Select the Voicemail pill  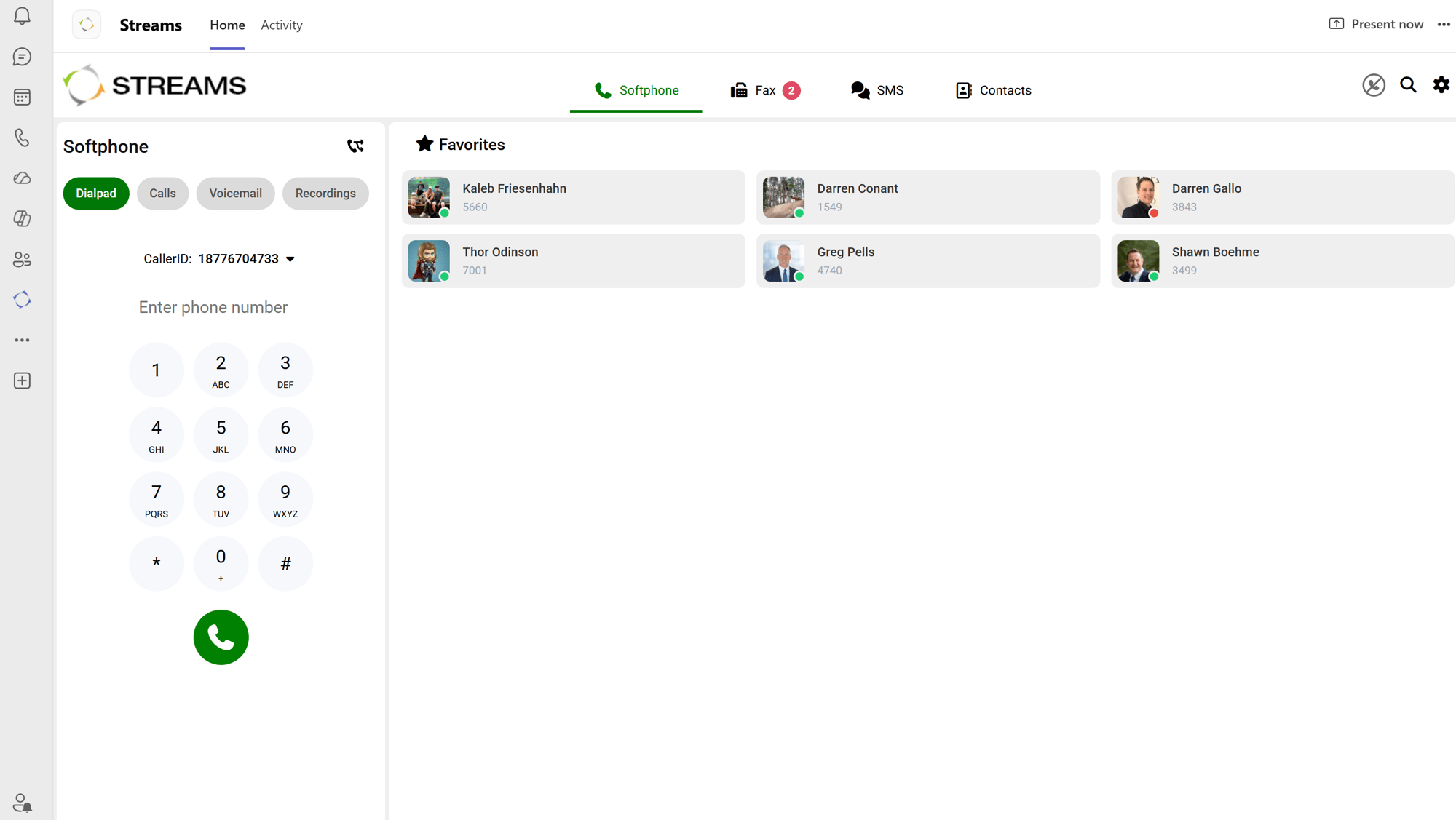(235, 194)
